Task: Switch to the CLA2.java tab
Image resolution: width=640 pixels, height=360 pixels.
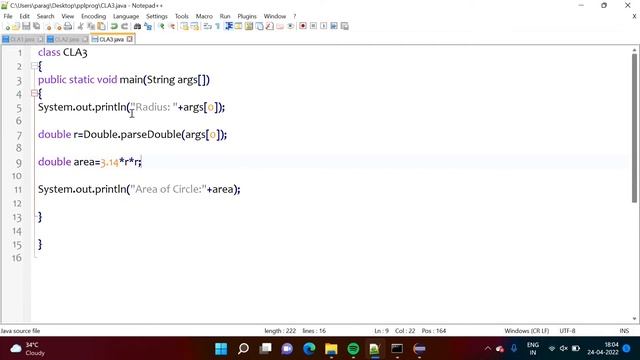Action: pyautogui.click(x=67, y=39)
